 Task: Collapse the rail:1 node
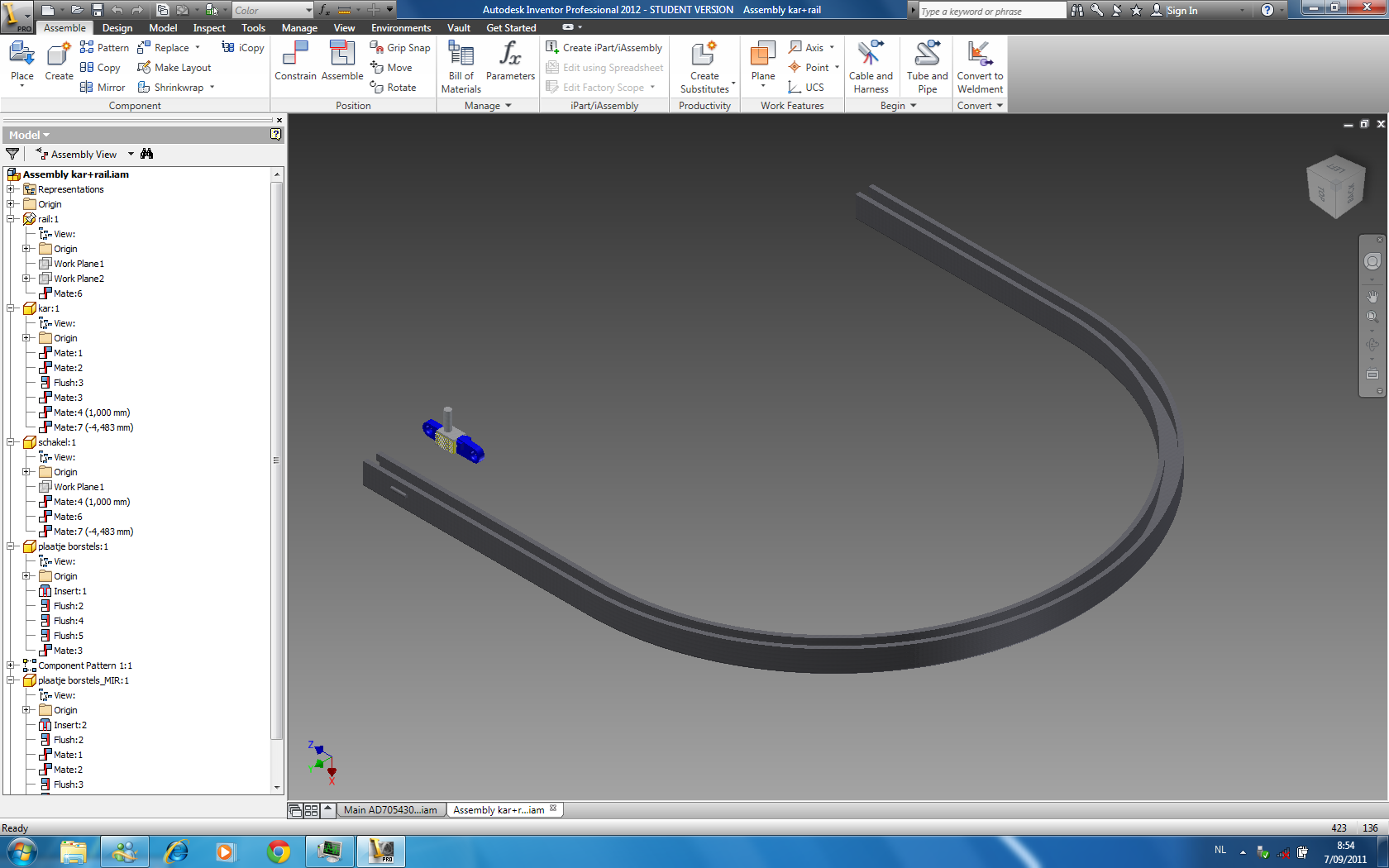11,219
